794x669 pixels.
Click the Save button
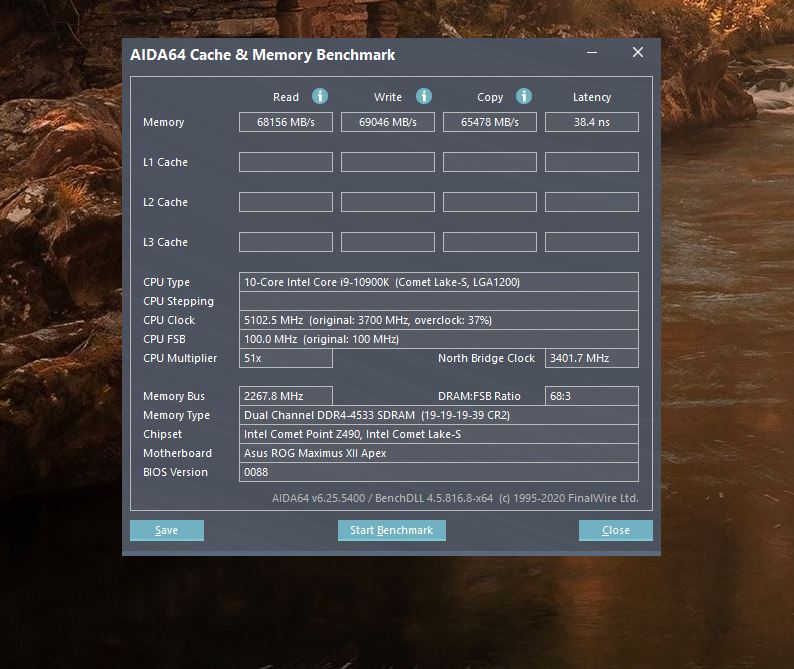click(x=167, y=530)
